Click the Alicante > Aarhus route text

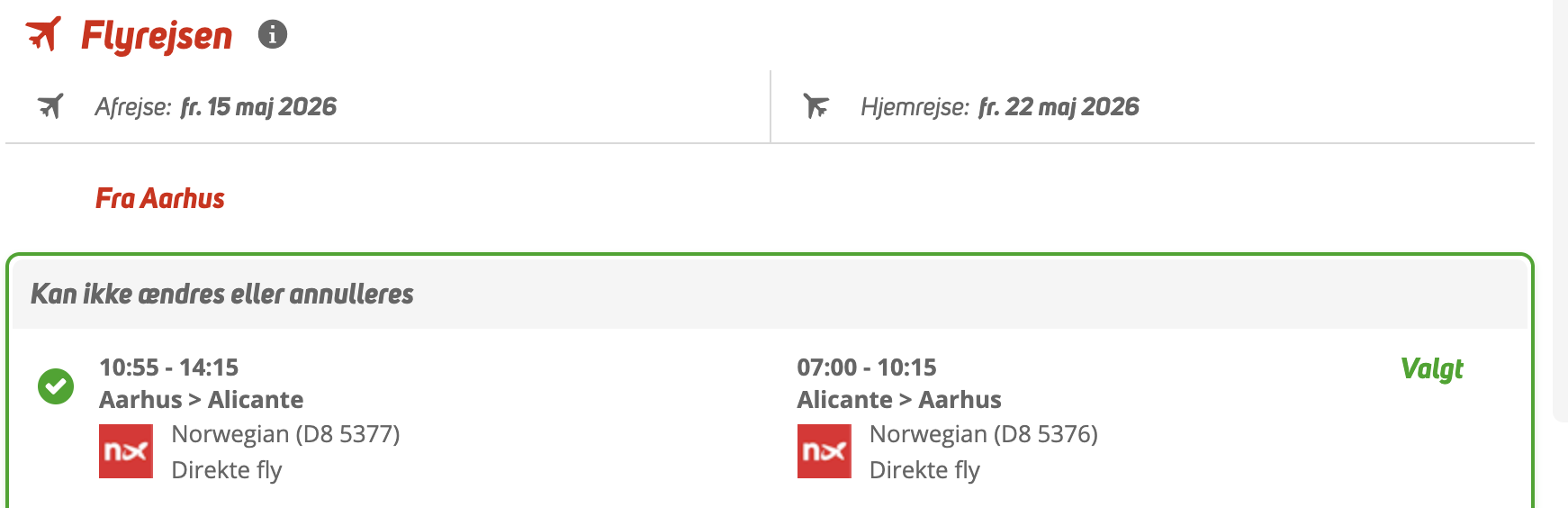point(898,400)
